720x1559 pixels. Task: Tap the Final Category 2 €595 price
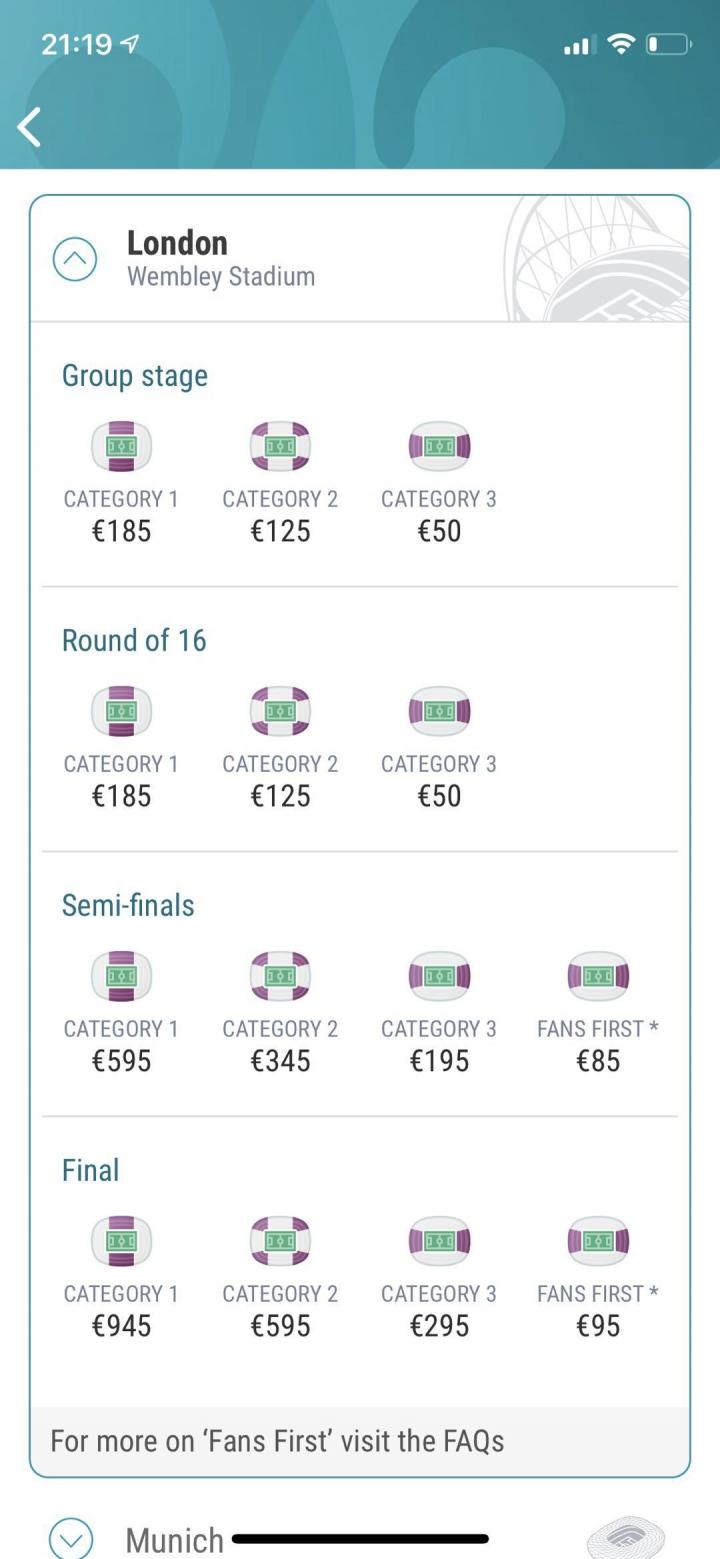[x=280, y=1326]
